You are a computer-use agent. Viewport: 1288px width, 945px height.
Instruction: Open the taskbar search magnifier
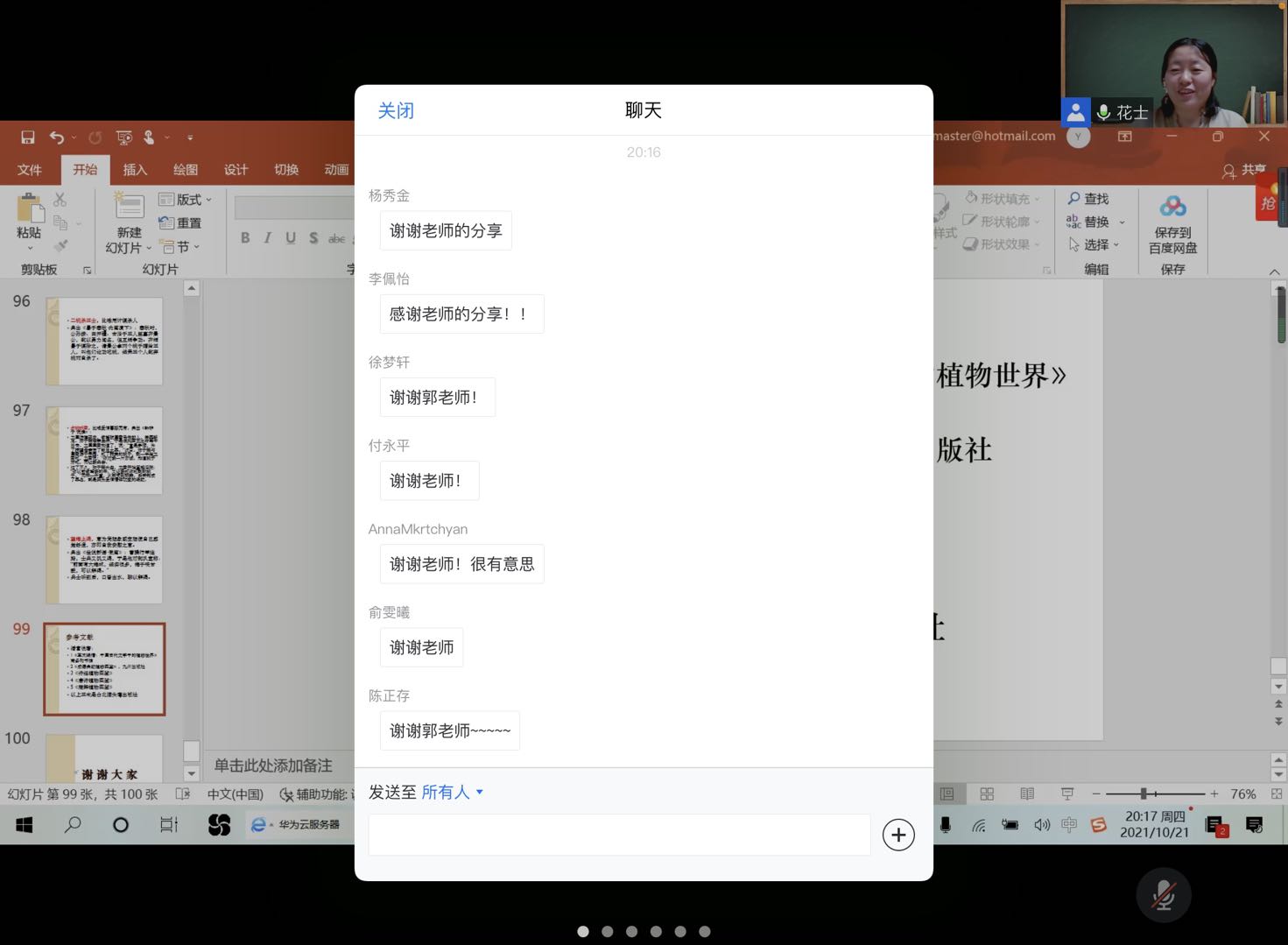pyautogui.click(x=73, y=824)
